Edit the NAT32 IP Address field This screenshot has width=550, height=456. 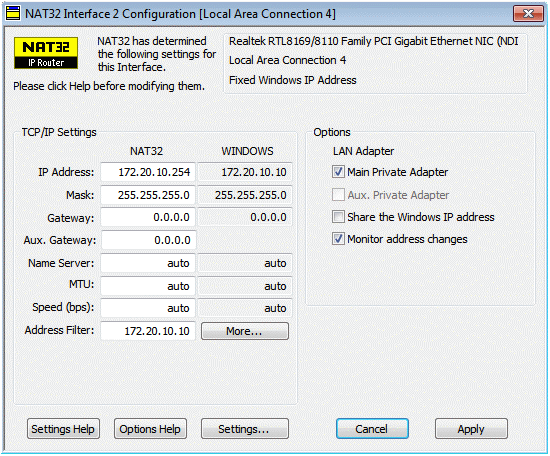(148, 172)
